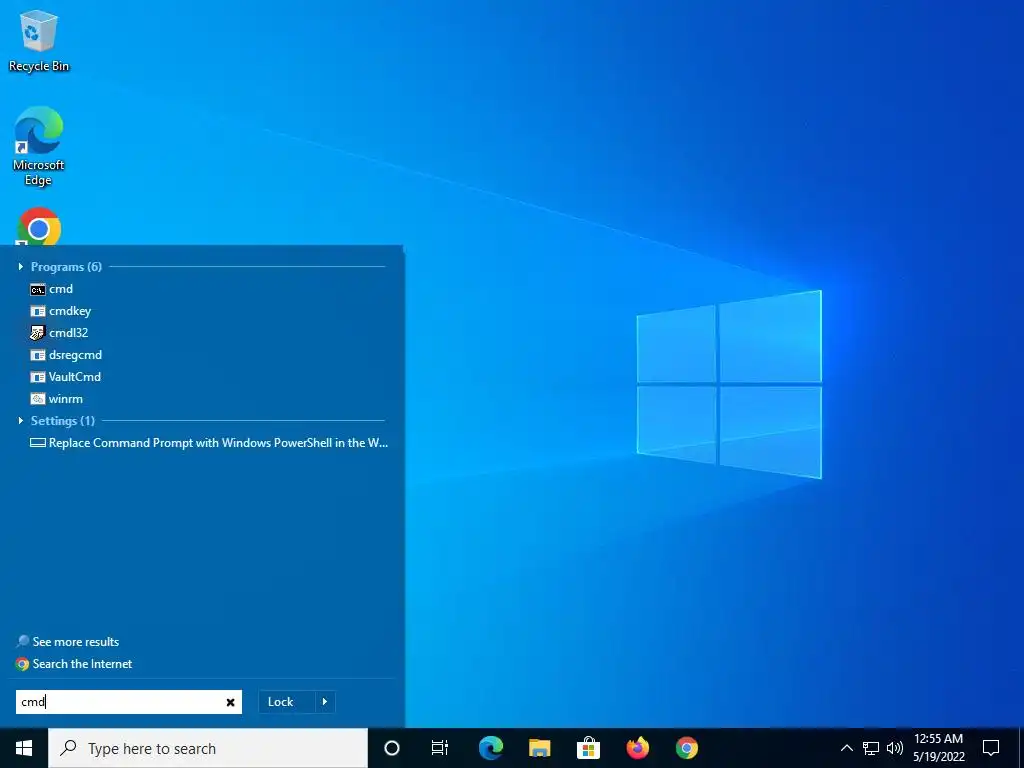The image size is (1024, 768).
Task: Open the Google Chrome desktop shortcut
Action: pos(39,226)
